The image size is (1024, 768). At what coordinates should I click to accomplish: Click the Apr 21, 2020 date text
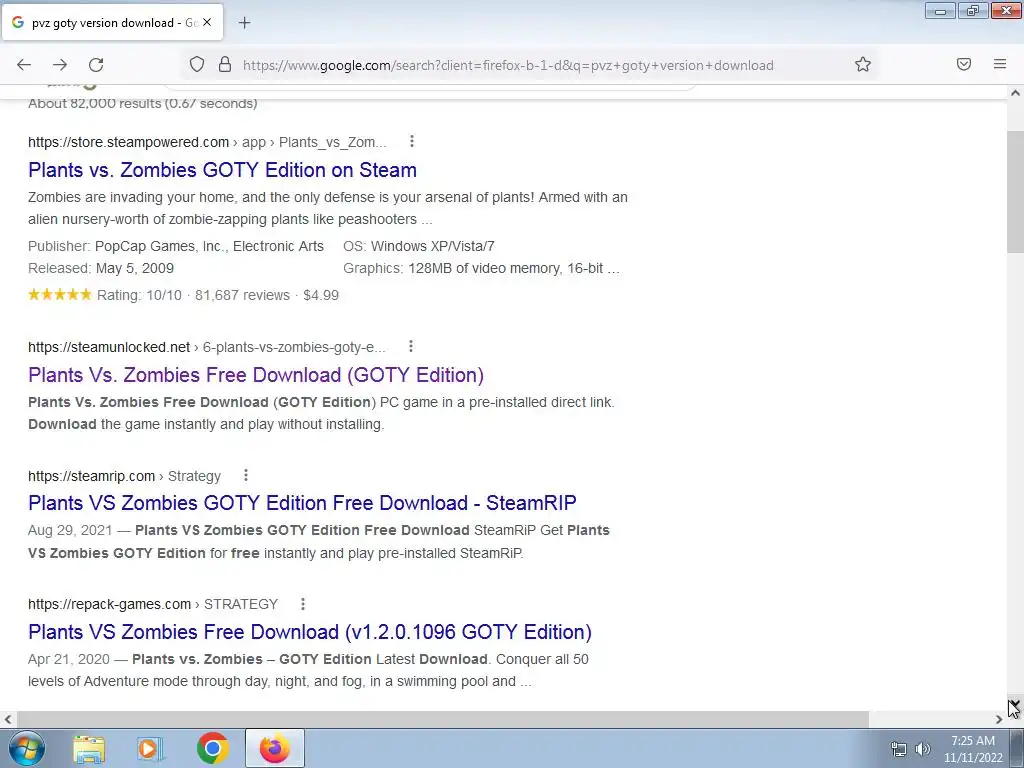[x=69, y=659]
